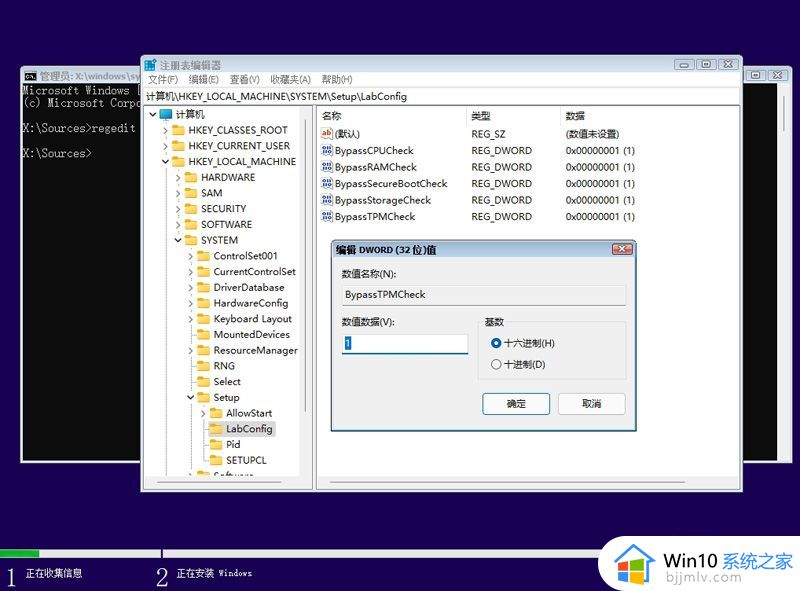Select the decimal 十进制(D) radio button
This screenshot has height=591, width=800.
click(496, 364)
